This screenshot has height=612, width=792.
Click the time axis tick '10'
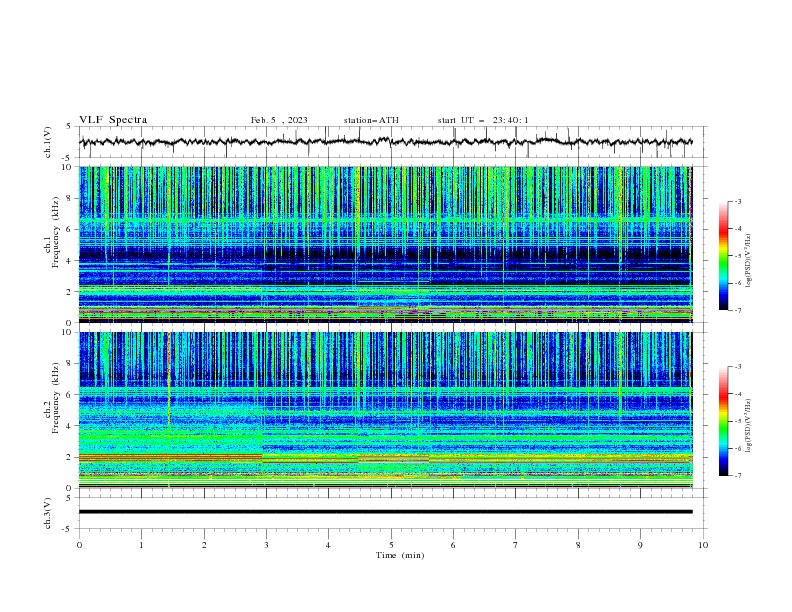click(x=703, y=545)
